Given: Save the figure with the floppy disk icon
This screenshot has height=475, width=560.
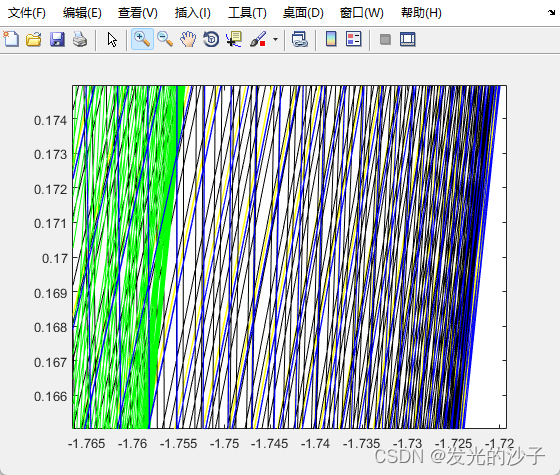Looking at the screenshot, I should point(57,39).
